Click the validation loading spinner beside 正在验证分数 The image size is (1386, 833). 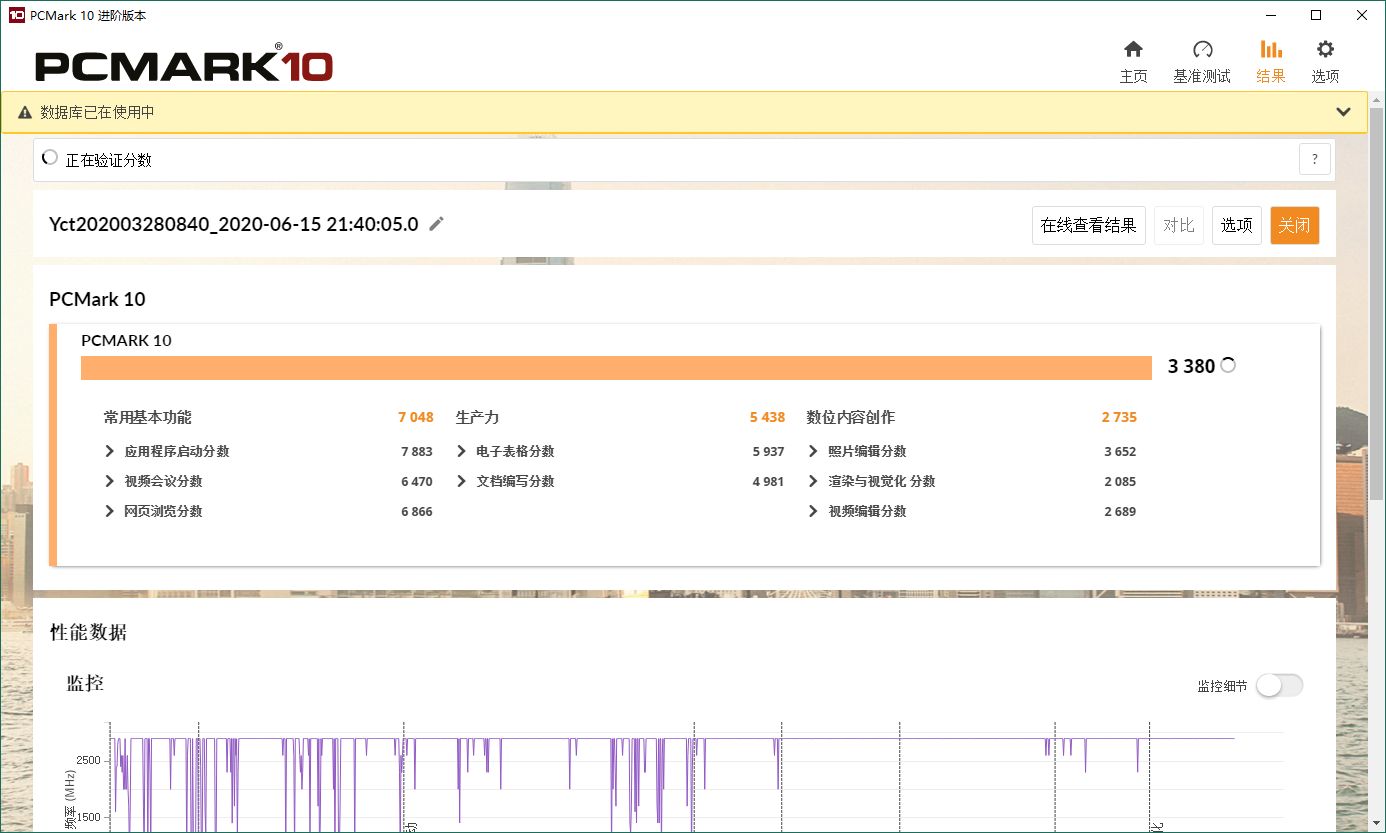[x=50, y=158]
